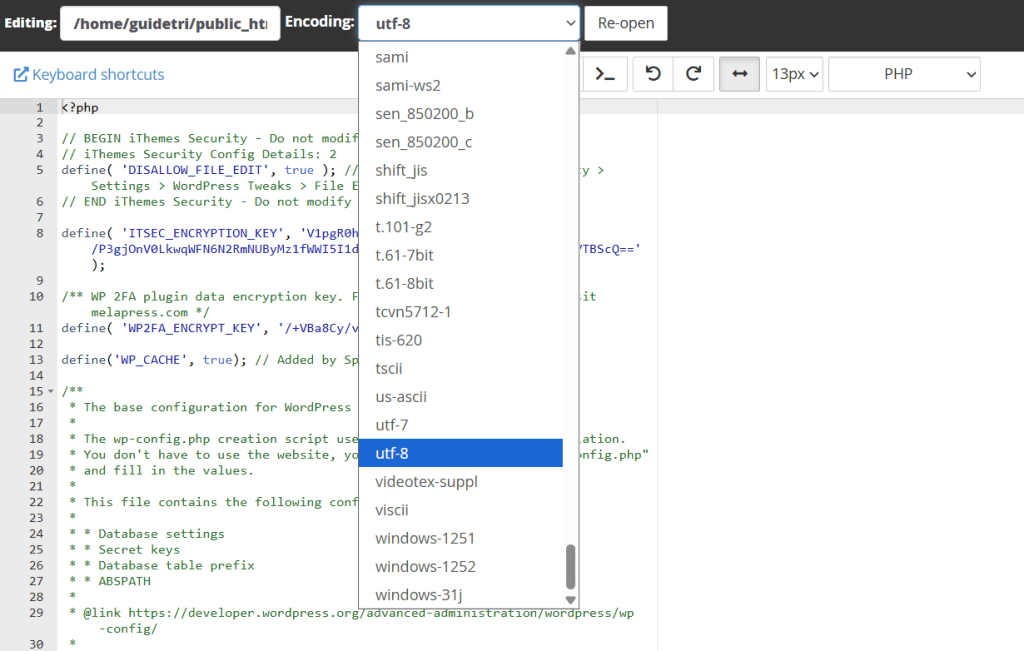Click "Secret keys" comment text
1024x651 pixels.
pyautogui.click(x=139, y=550)
